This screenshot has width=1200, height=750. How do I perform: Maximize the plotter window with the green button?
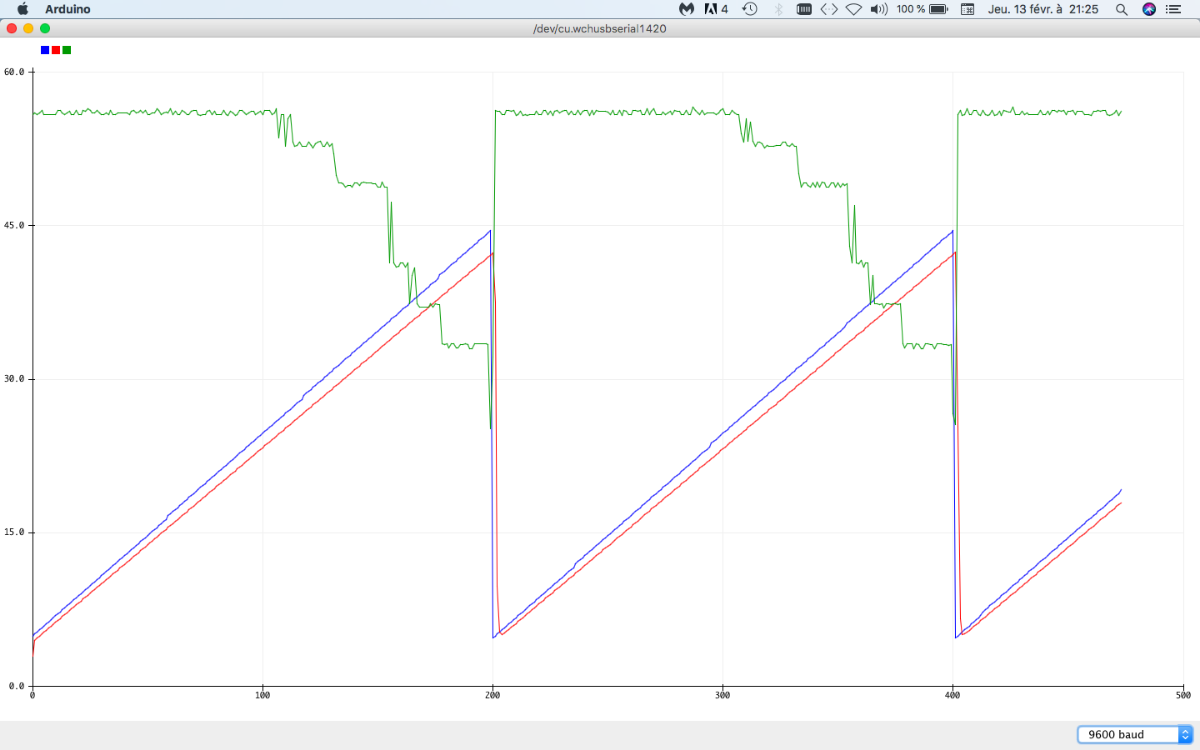point(45,29)
